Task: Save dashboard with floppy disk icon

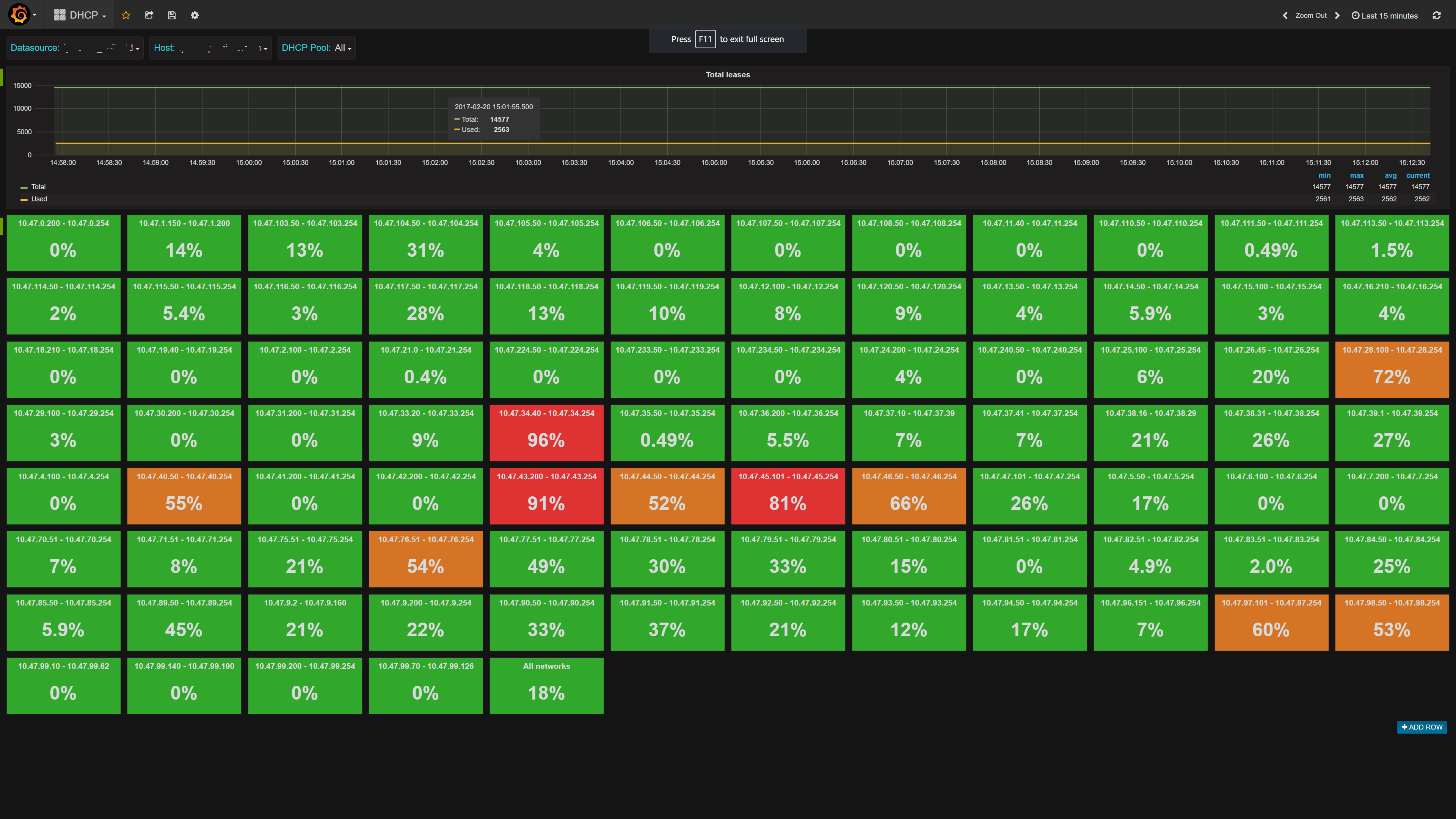Action: click(172, 15)
